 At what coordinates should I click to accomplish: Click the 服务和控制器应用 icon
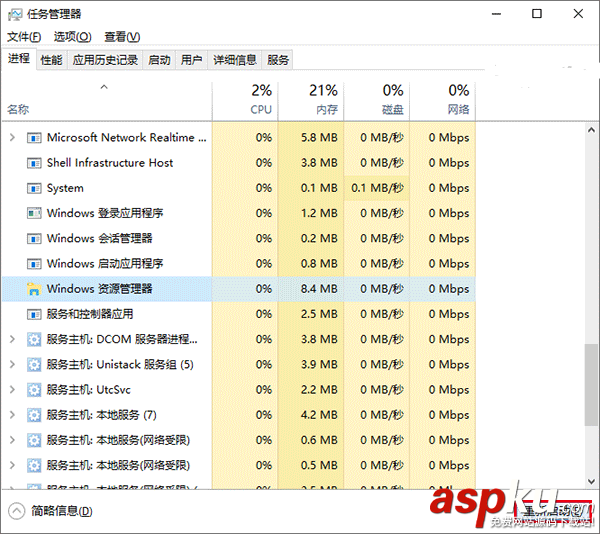point(34,314)
